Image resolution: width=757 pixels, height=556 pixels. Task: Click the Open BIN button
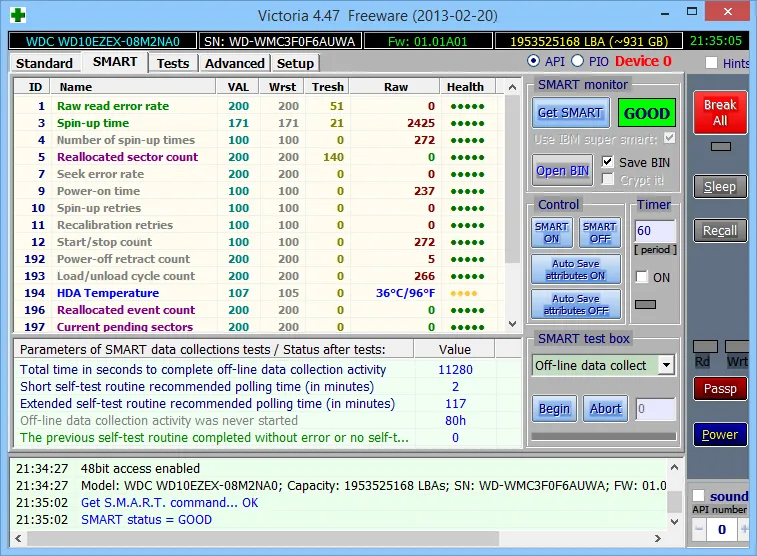[562, 170]
